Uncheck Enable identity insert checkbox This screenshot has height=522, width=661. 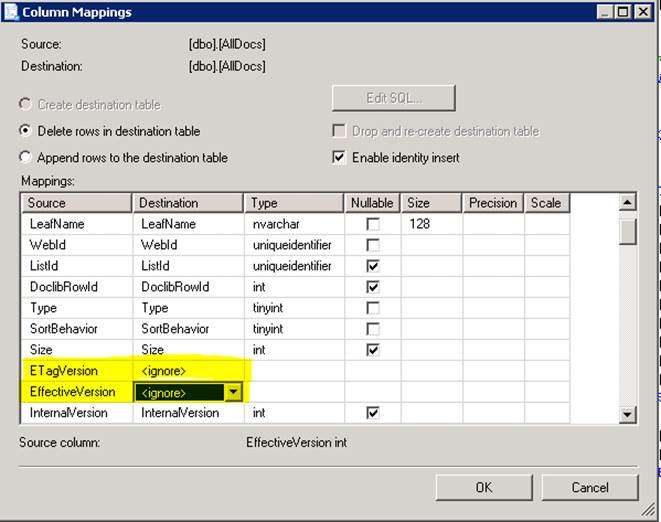tap(339, 157)
